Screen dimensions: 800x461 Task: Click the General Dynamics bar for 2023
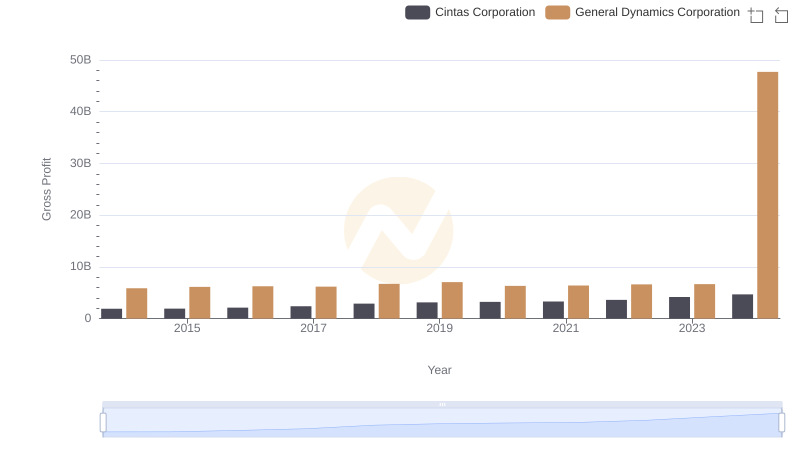click(x=704, y=301)
